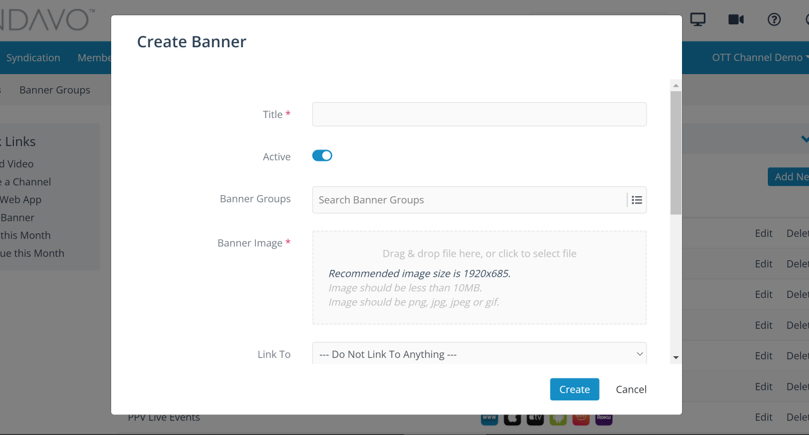Click the banner image drop zone
Viewport: 809px width, 437px height.
pyautogui.click(x=479, y=278)
